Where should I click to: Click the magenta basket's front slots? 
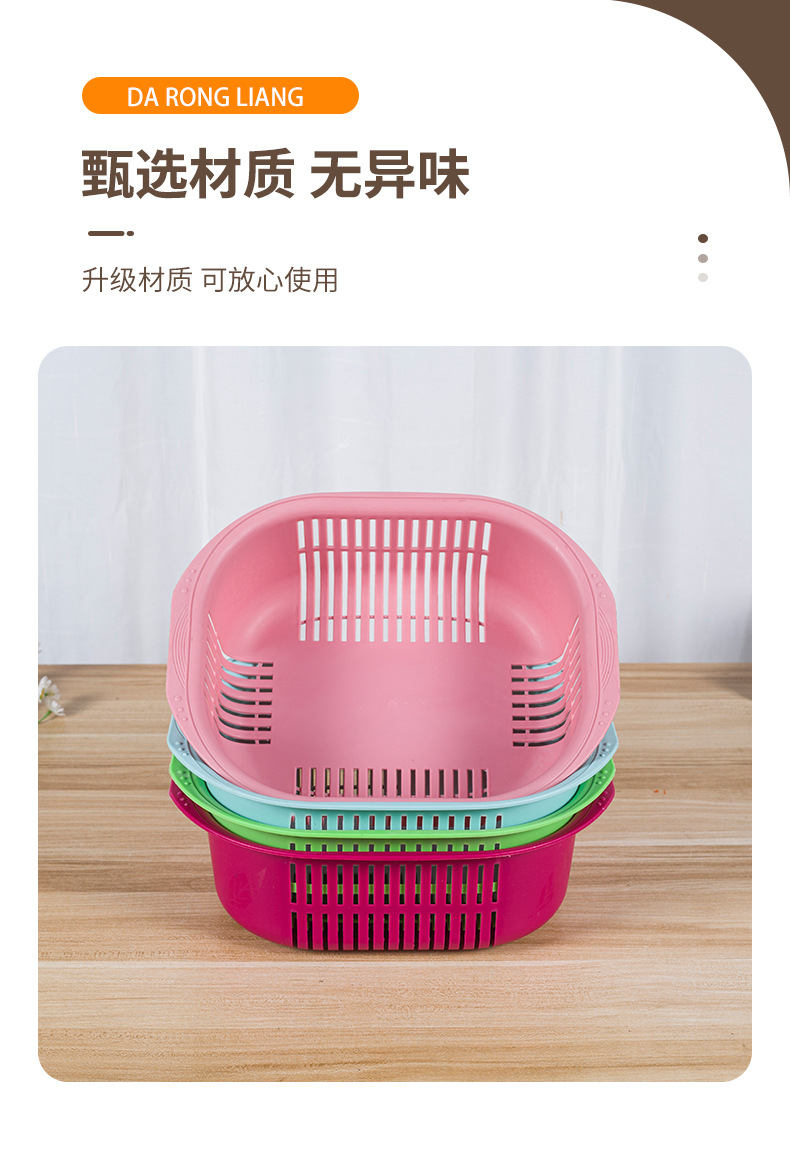393,904
